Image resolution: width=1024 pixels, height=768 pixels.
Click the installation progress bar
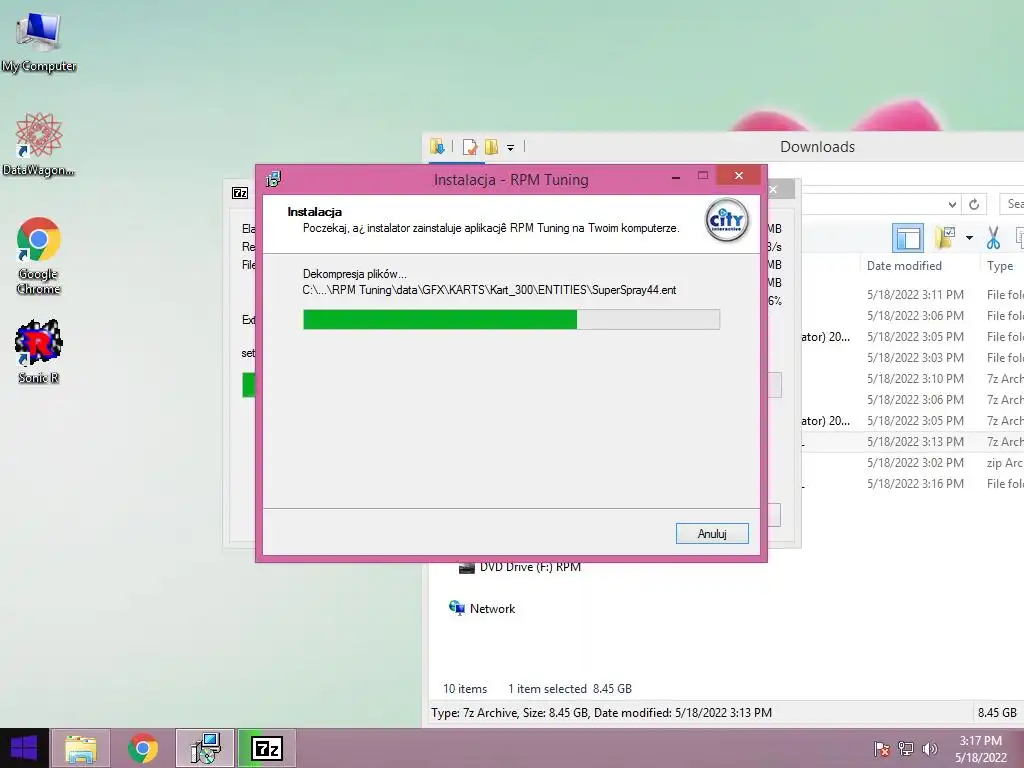(511, 319)
